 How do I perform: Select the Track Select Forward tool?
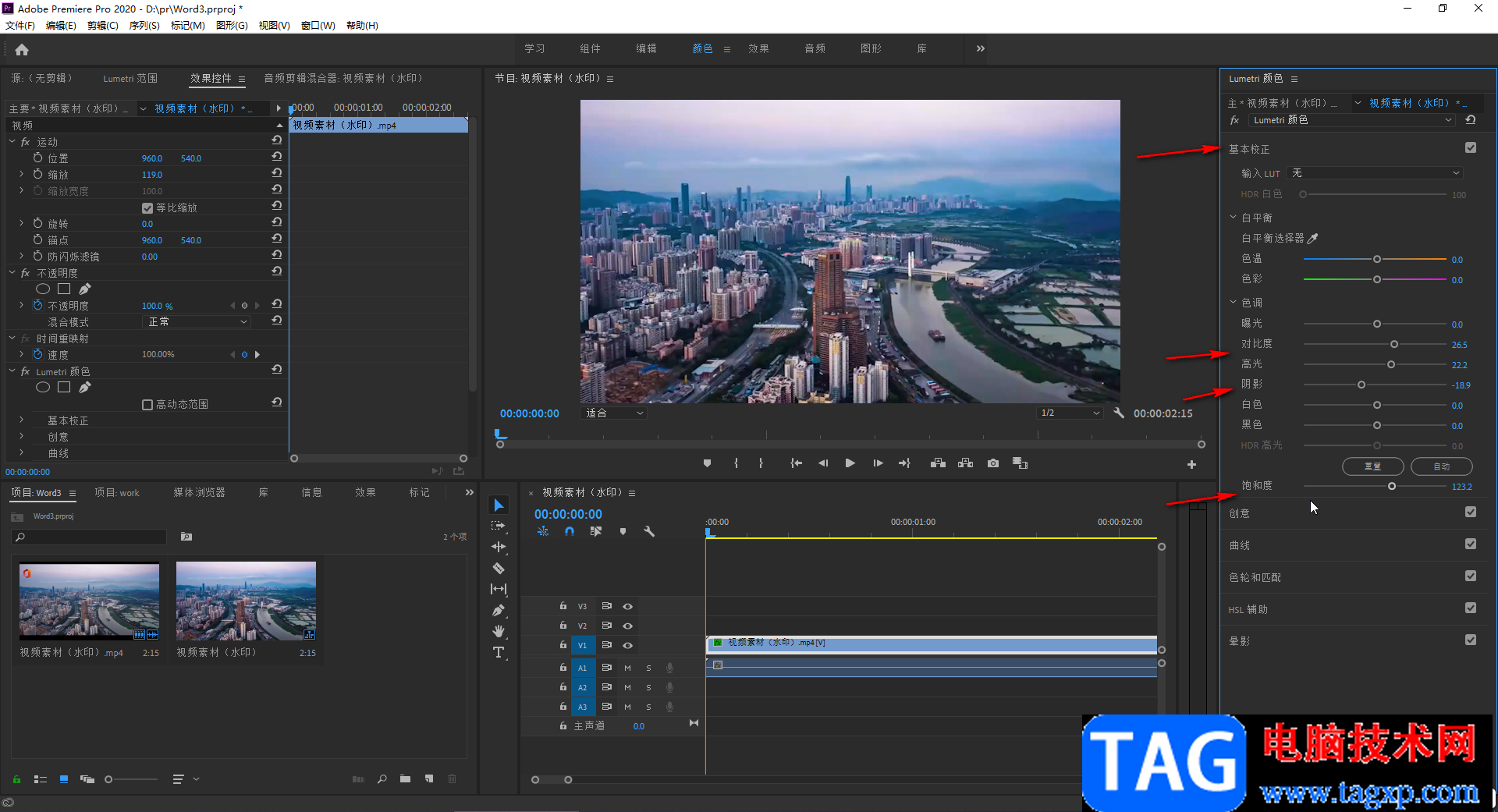(x=499, y=527)
